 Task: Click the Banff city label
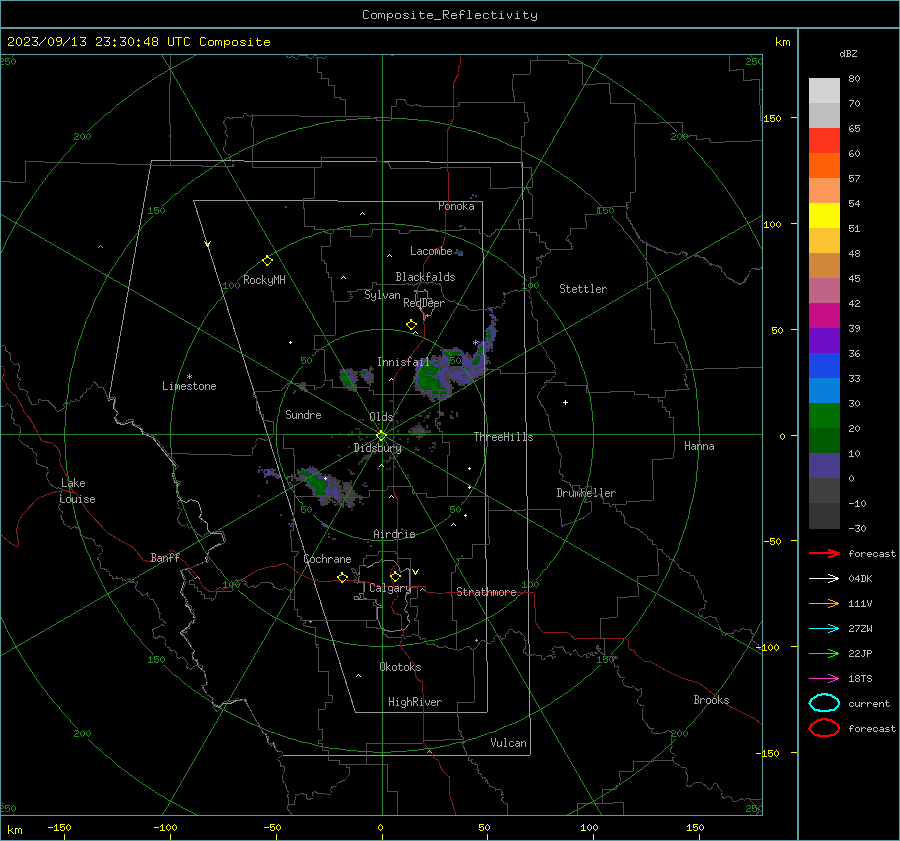165,558
